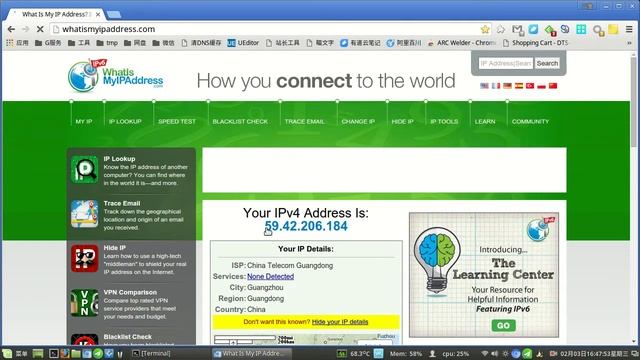Click the page vertical scrollbar thumb

point(633,101)
